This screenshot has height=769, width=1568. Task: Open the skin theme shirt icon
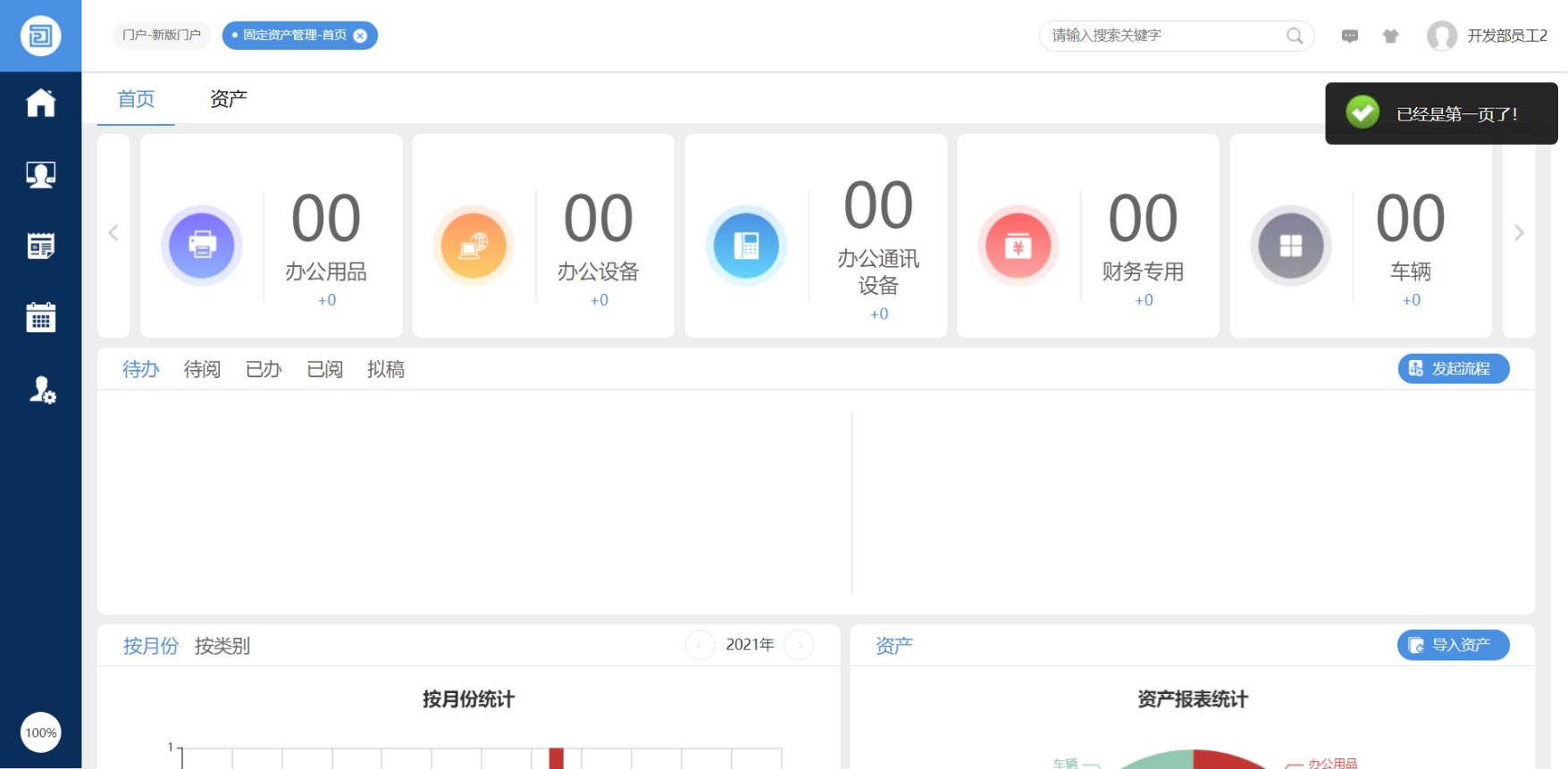(1390, 36)
